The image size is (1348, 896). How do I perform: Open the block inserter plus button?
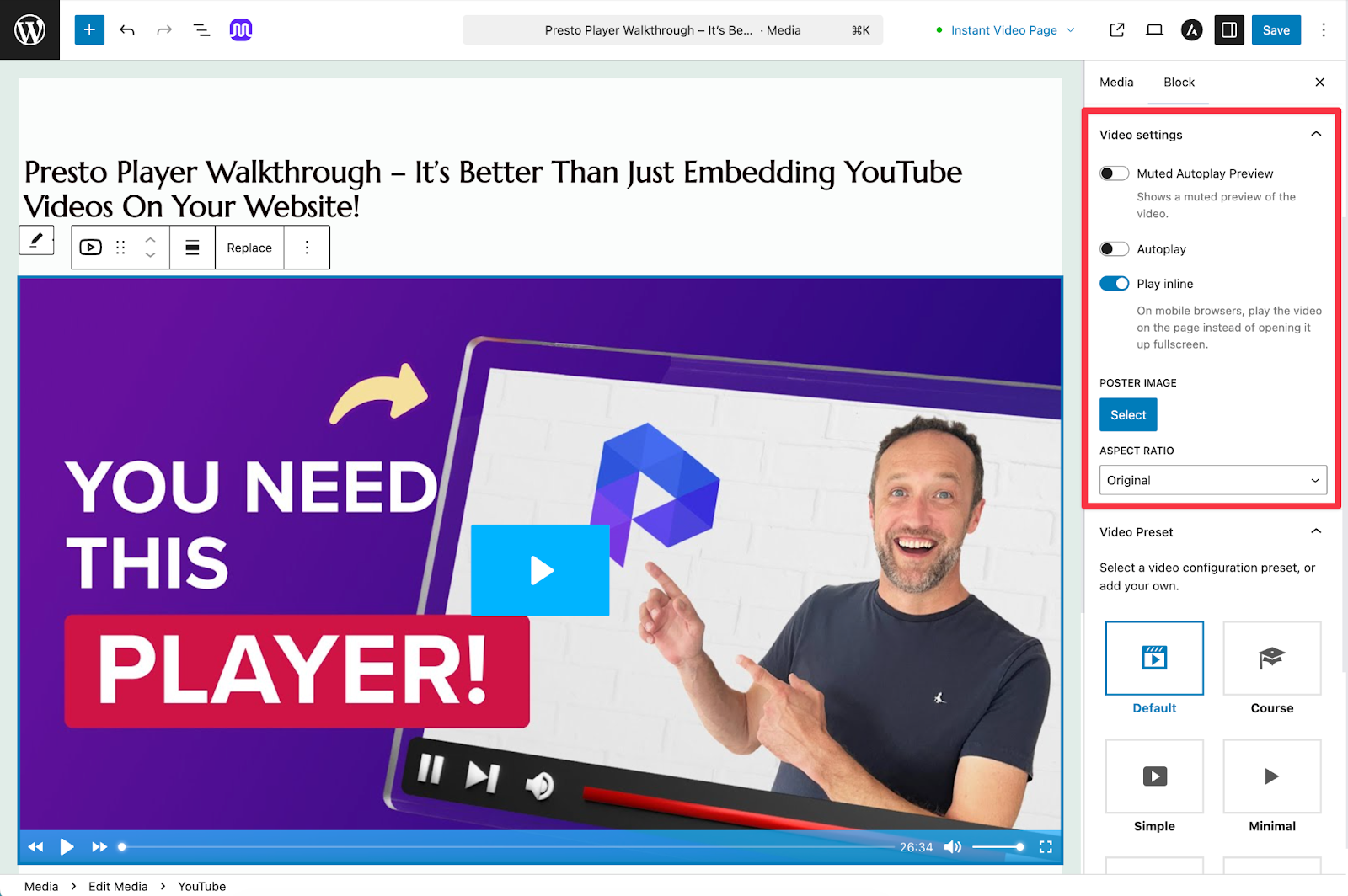(x=89, y=30)
